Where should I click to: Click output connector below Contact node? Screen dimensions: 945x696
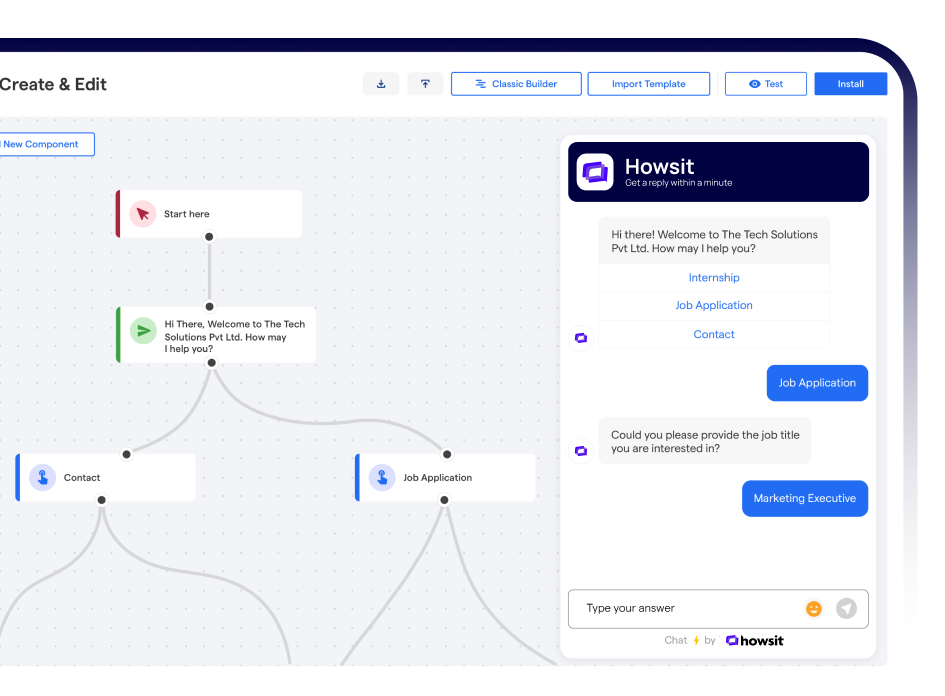102,500
